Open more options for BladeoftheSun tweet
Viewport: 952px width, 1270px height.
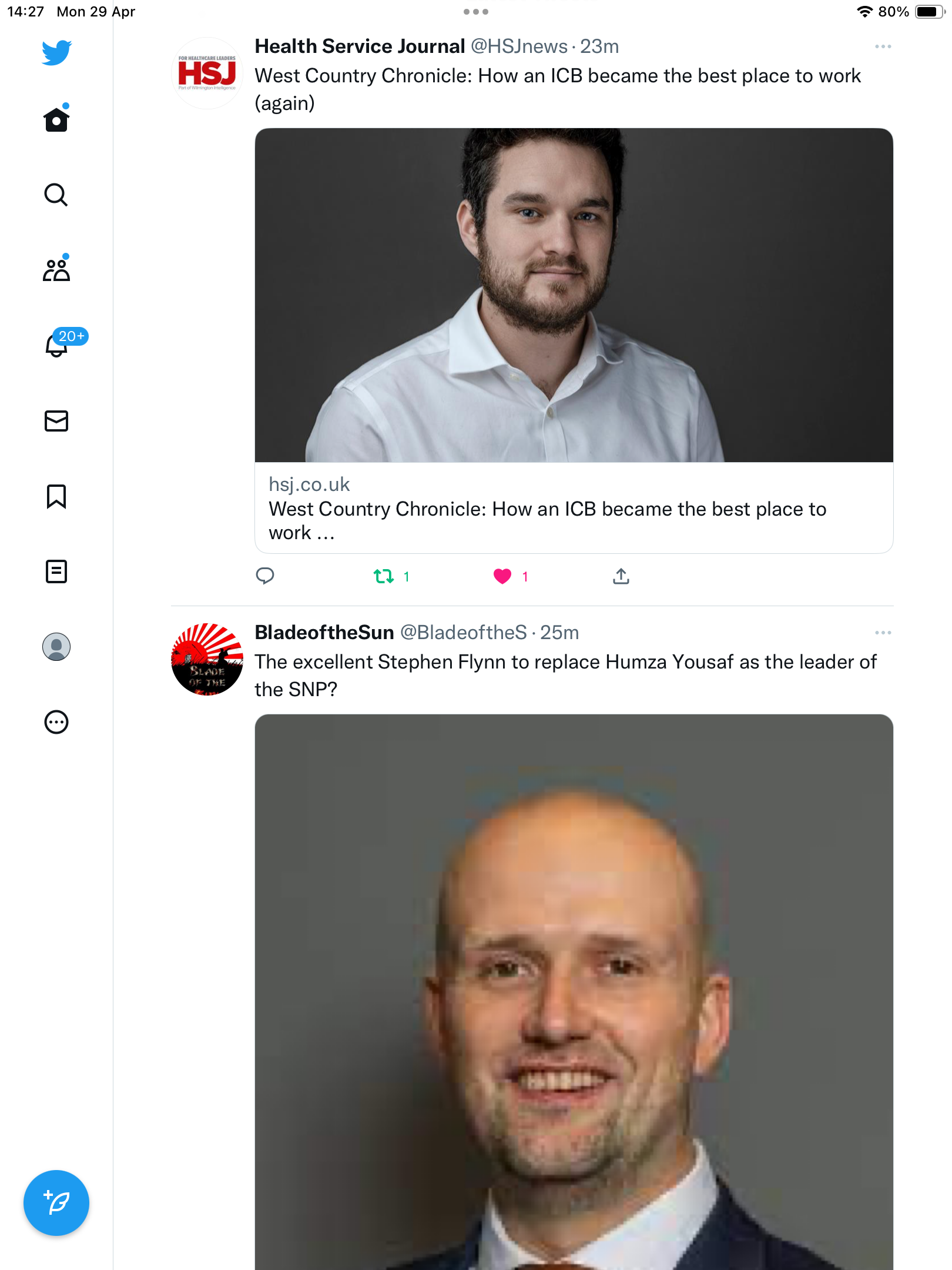tap(883, 633)
